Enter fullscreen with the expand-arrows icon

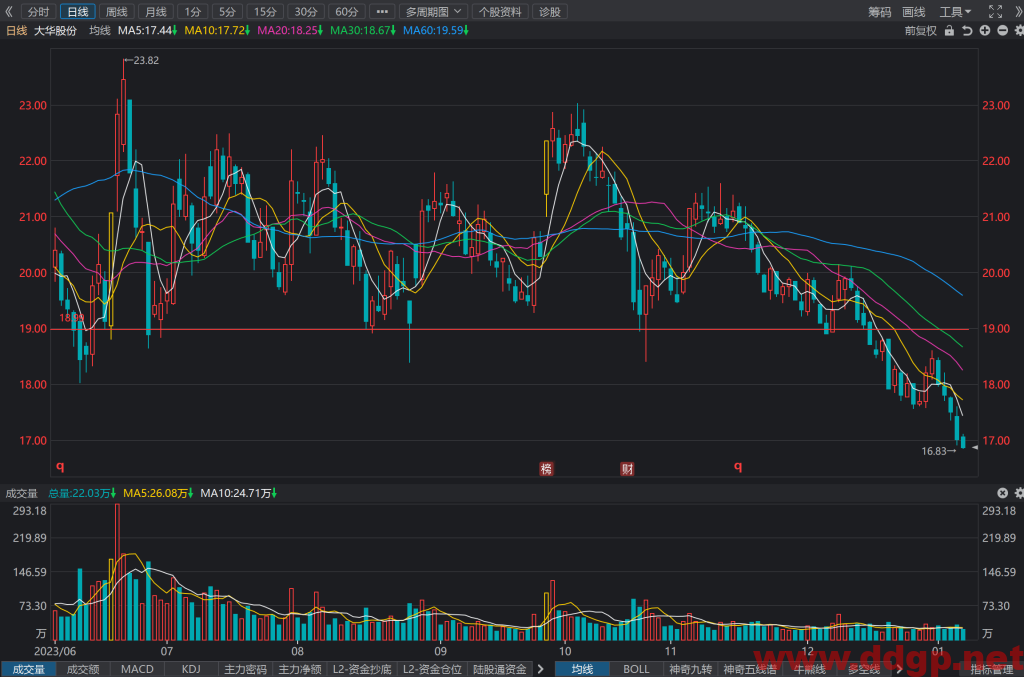coord(995,12)
